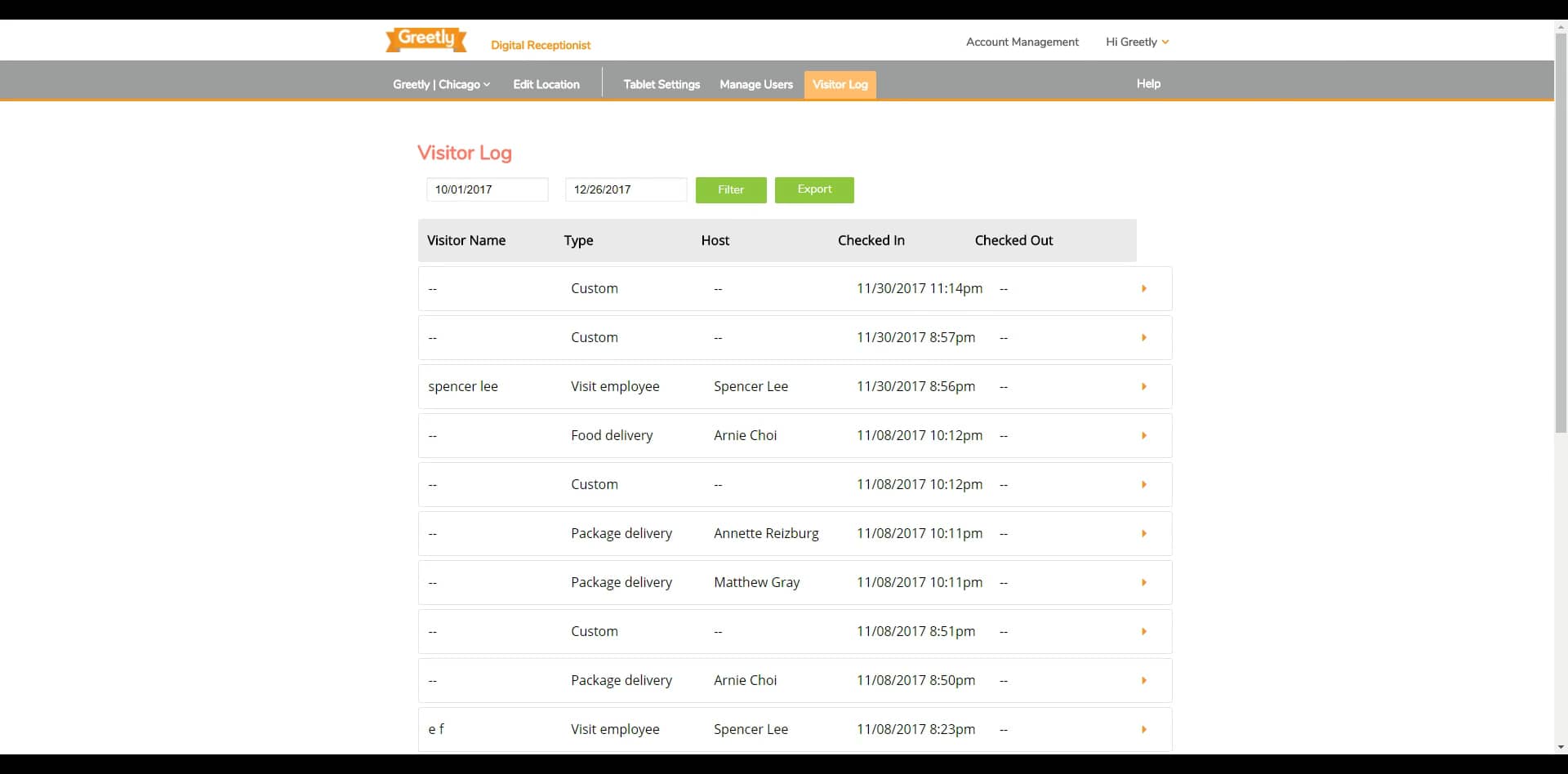Open the Greetly | Chicago location dropdown

point(441,84)
